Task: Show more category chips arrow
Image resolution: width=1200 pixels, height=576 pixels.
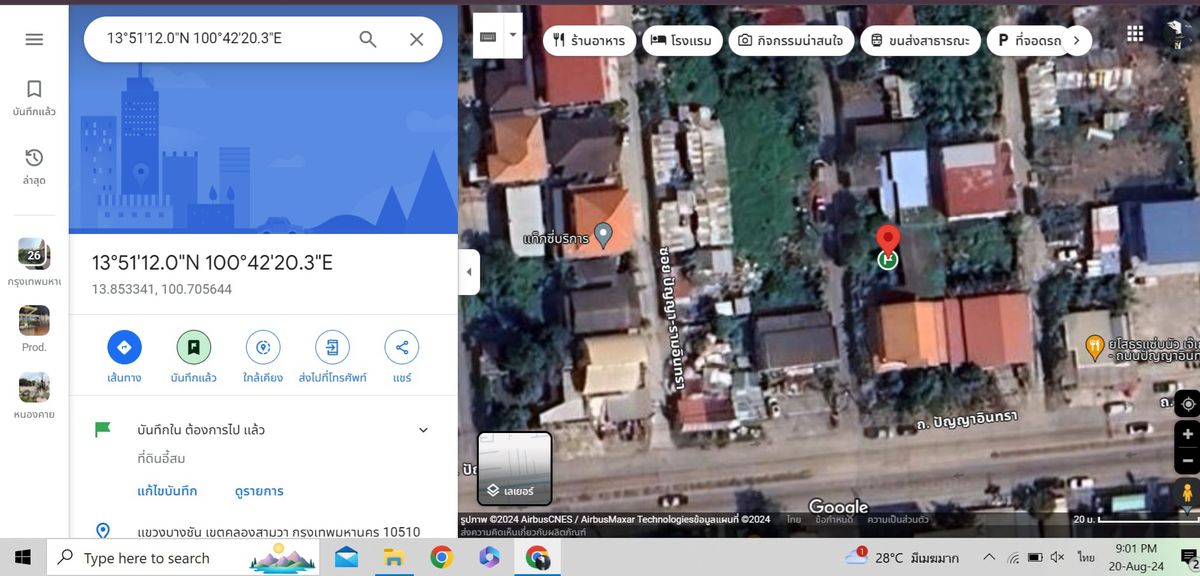Action: click(1076, 40)
